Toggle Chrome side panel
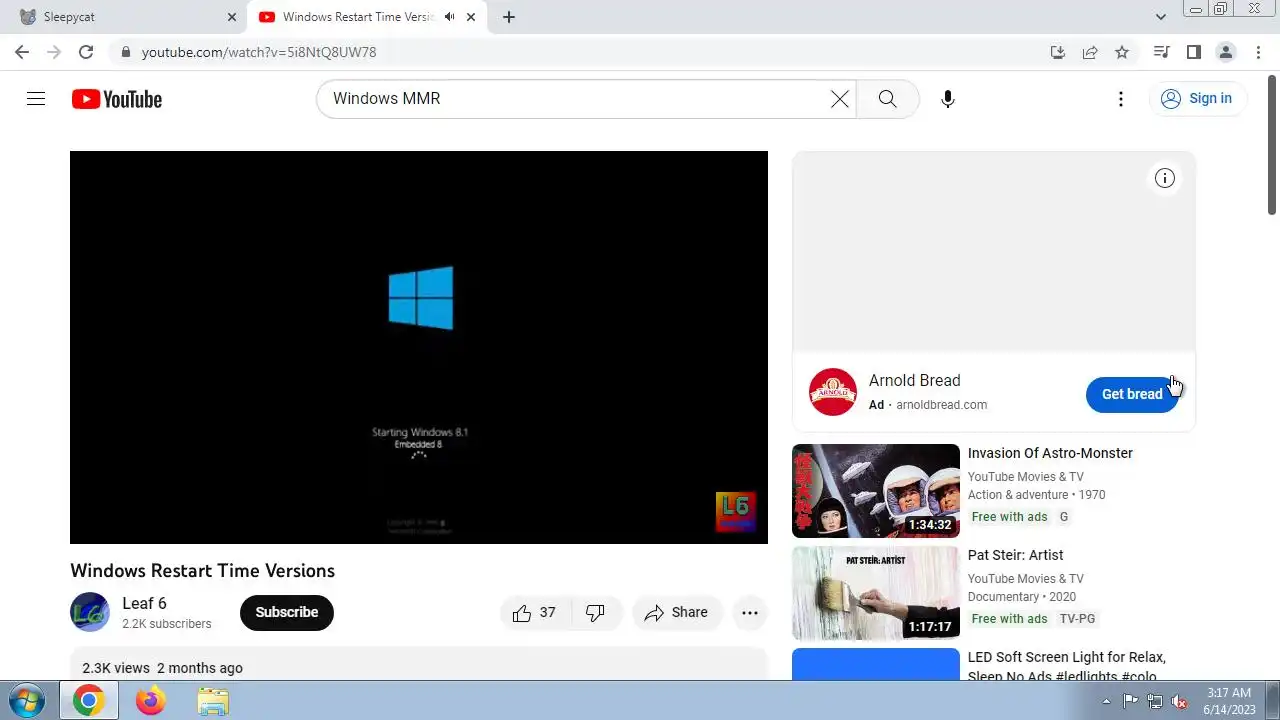 pyautogui.click(x=1193, y=52)
